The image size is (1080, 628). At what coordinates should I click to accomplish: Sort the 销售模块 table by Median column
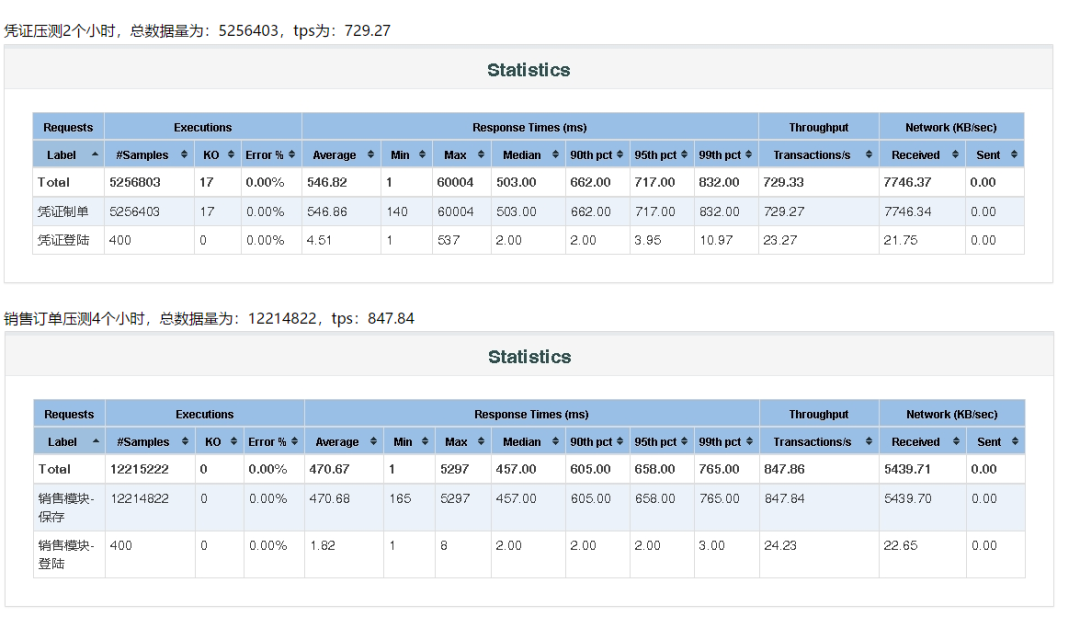(529, 442)
